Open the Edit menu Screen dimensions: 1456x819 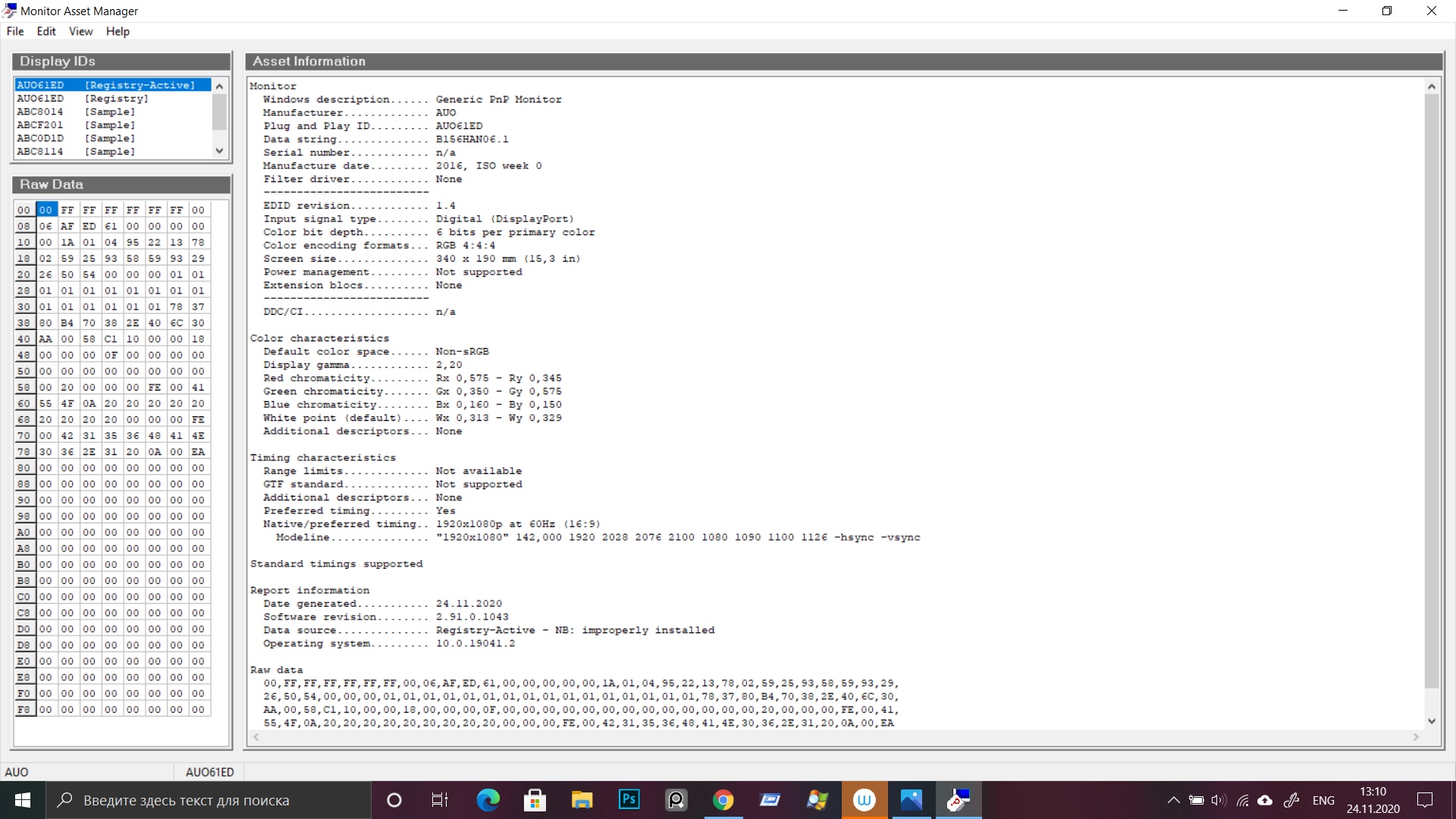(46, 31)
